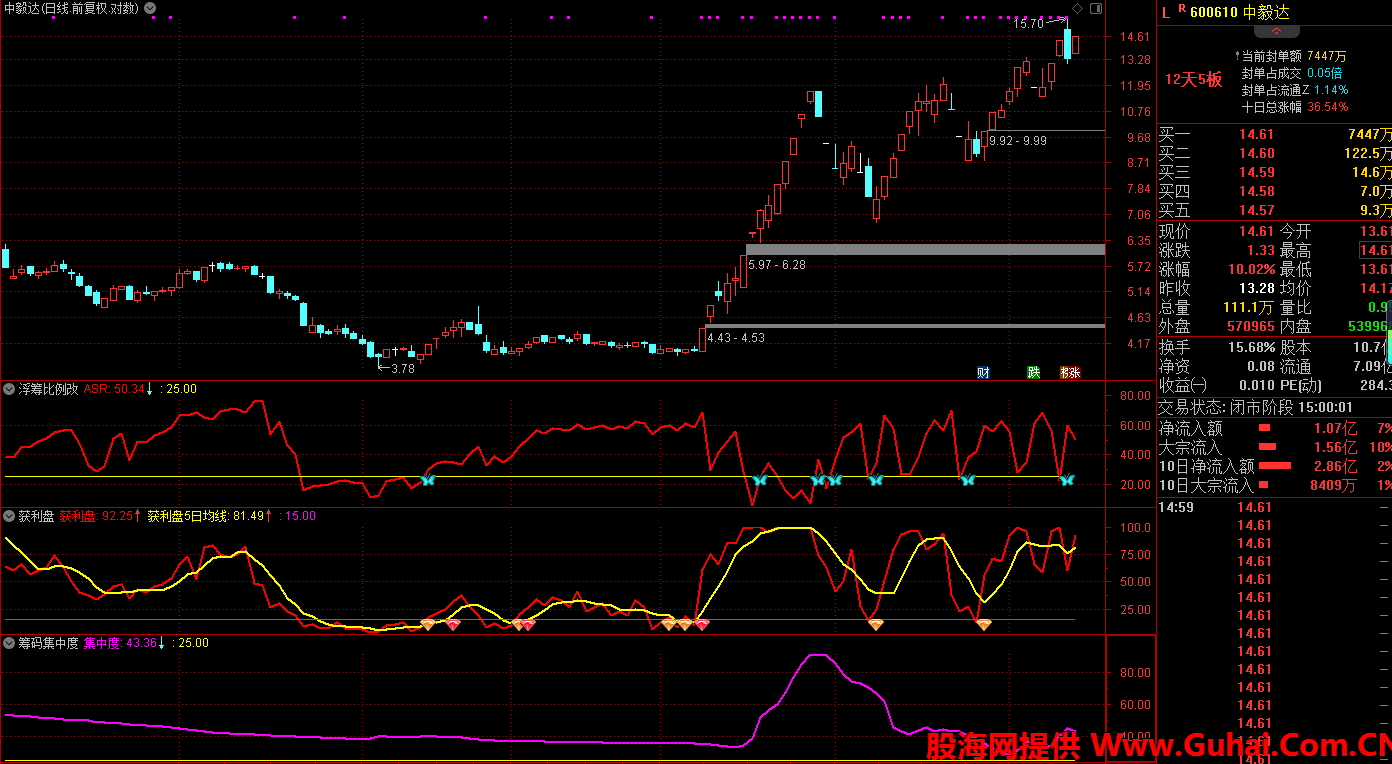Open the 筹码集中度 indicator menu
This screenshot has width=1392, height=764.
coord(10,643)
